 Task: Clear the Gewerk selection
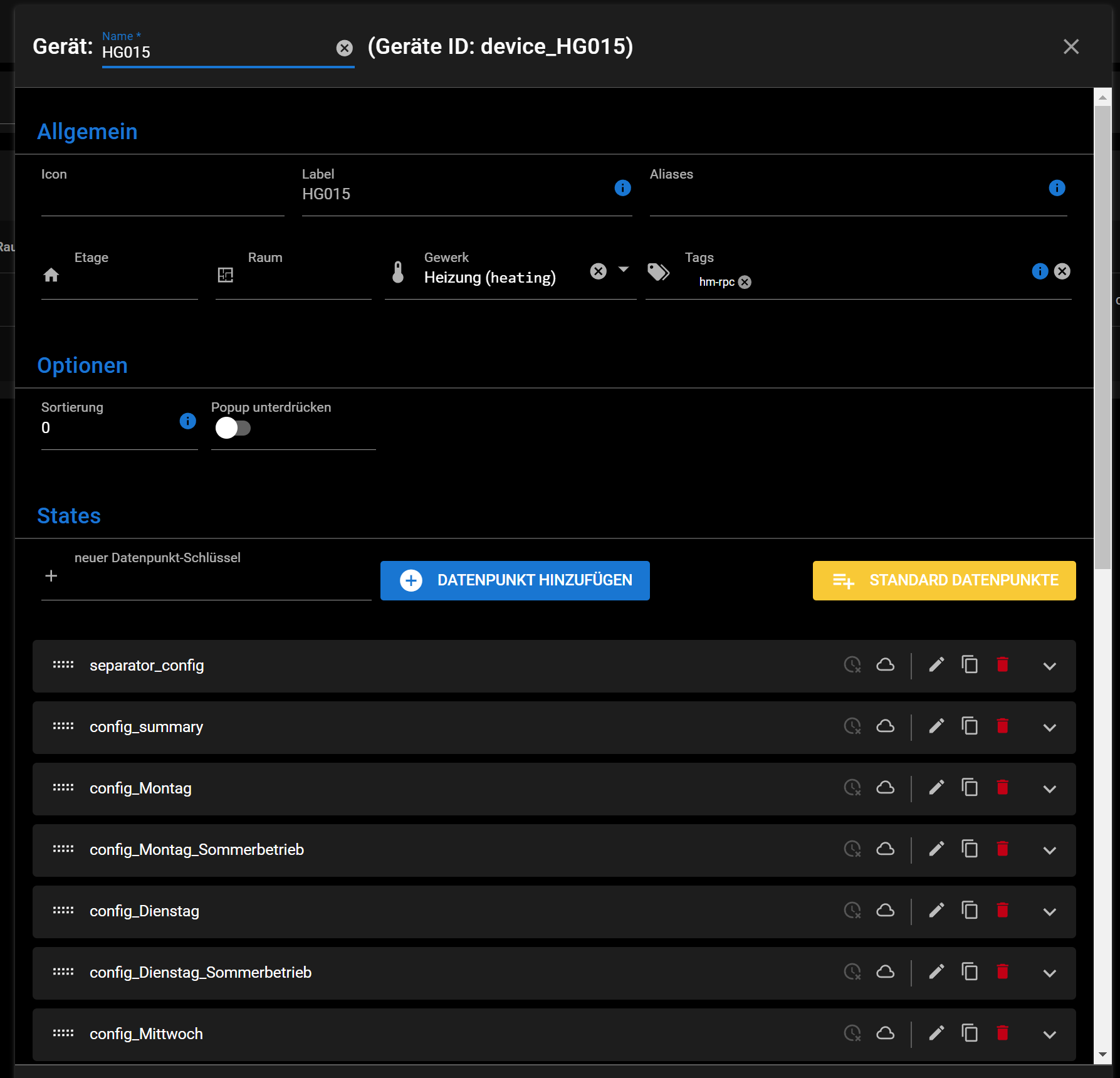(599, 271)
